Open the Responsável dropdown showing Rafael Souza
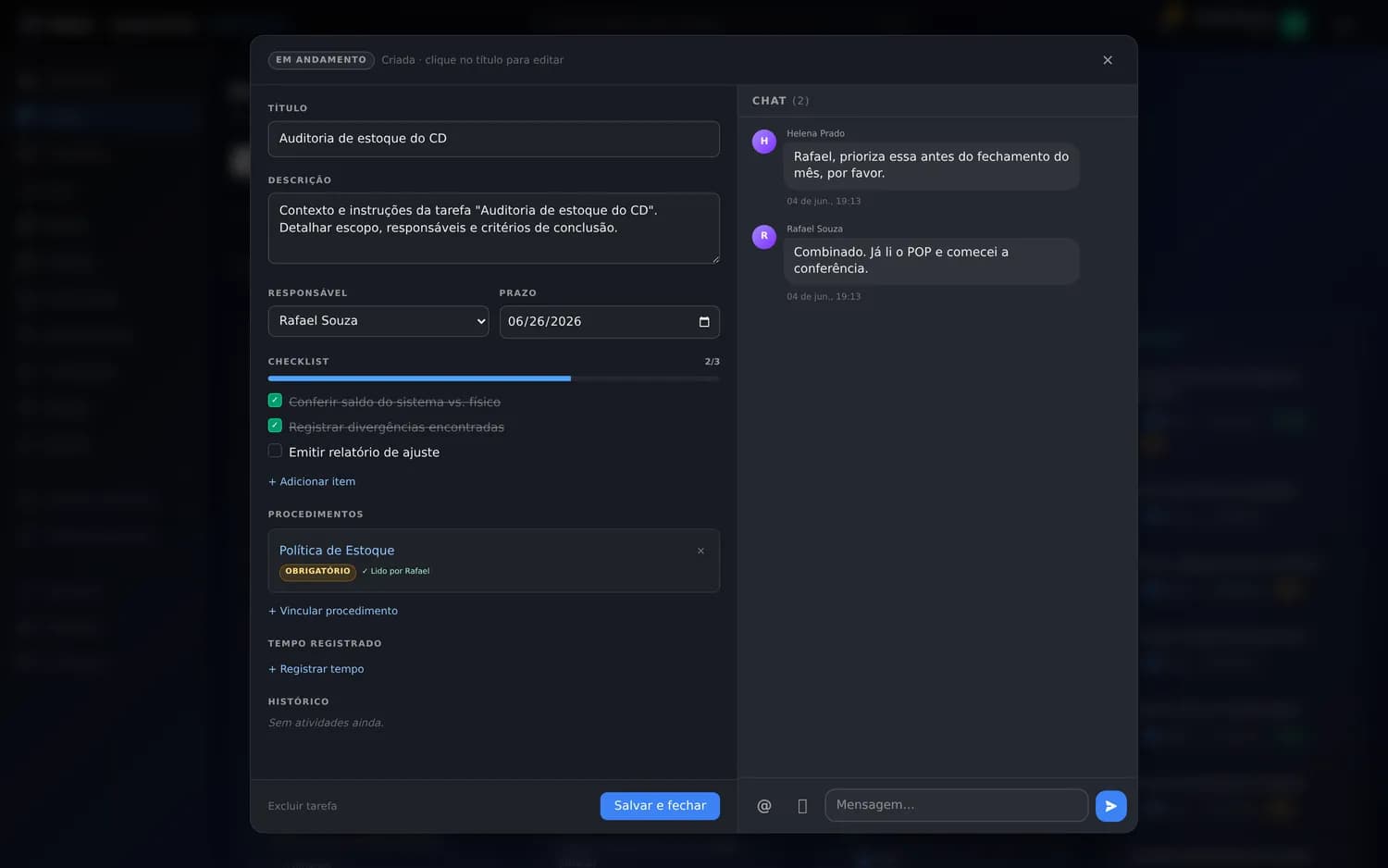Viewport: 1388px width, 868px height. coord(378,321)
